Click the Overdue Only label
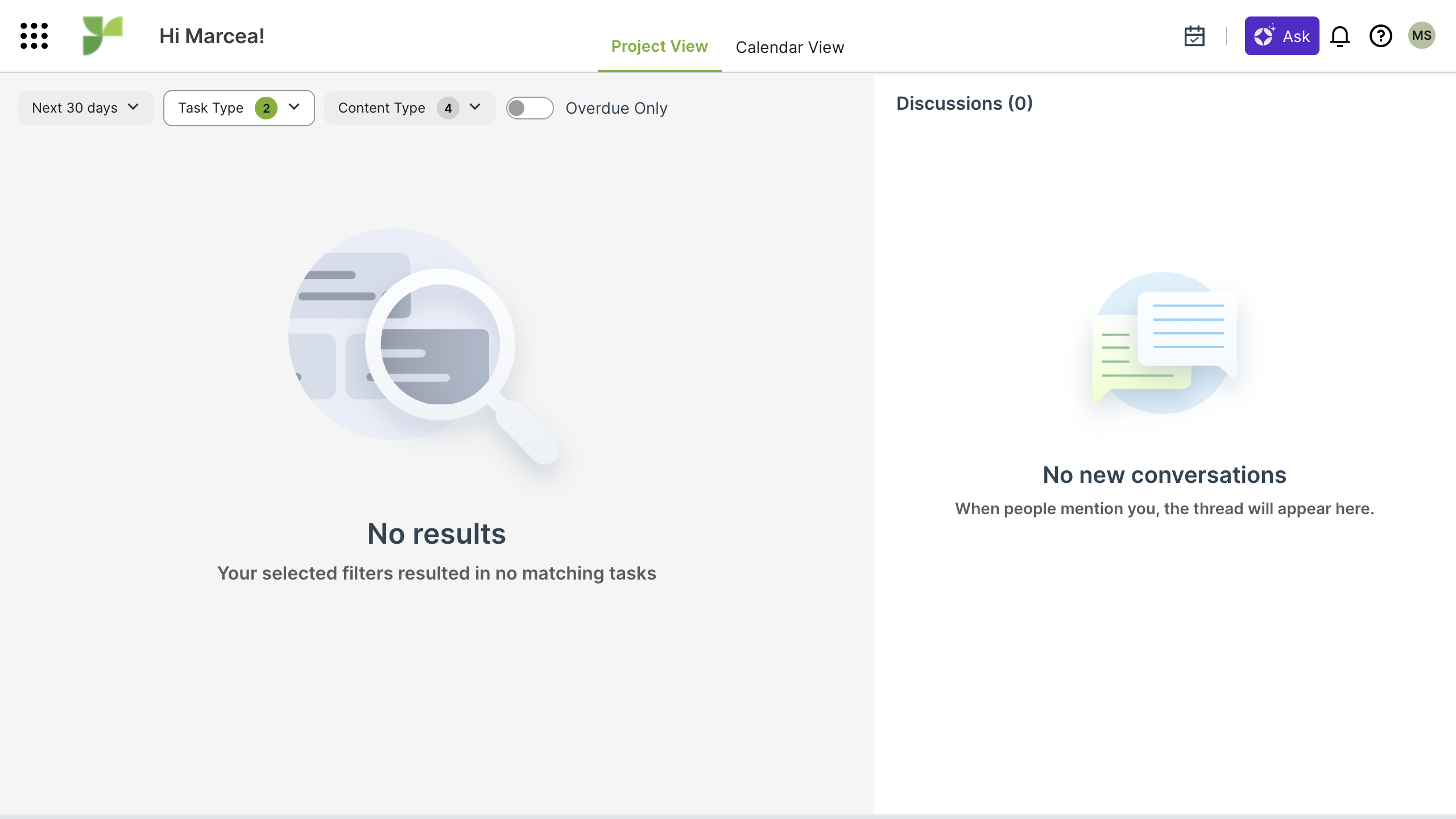1456x819 pixels. click(616, 108)
